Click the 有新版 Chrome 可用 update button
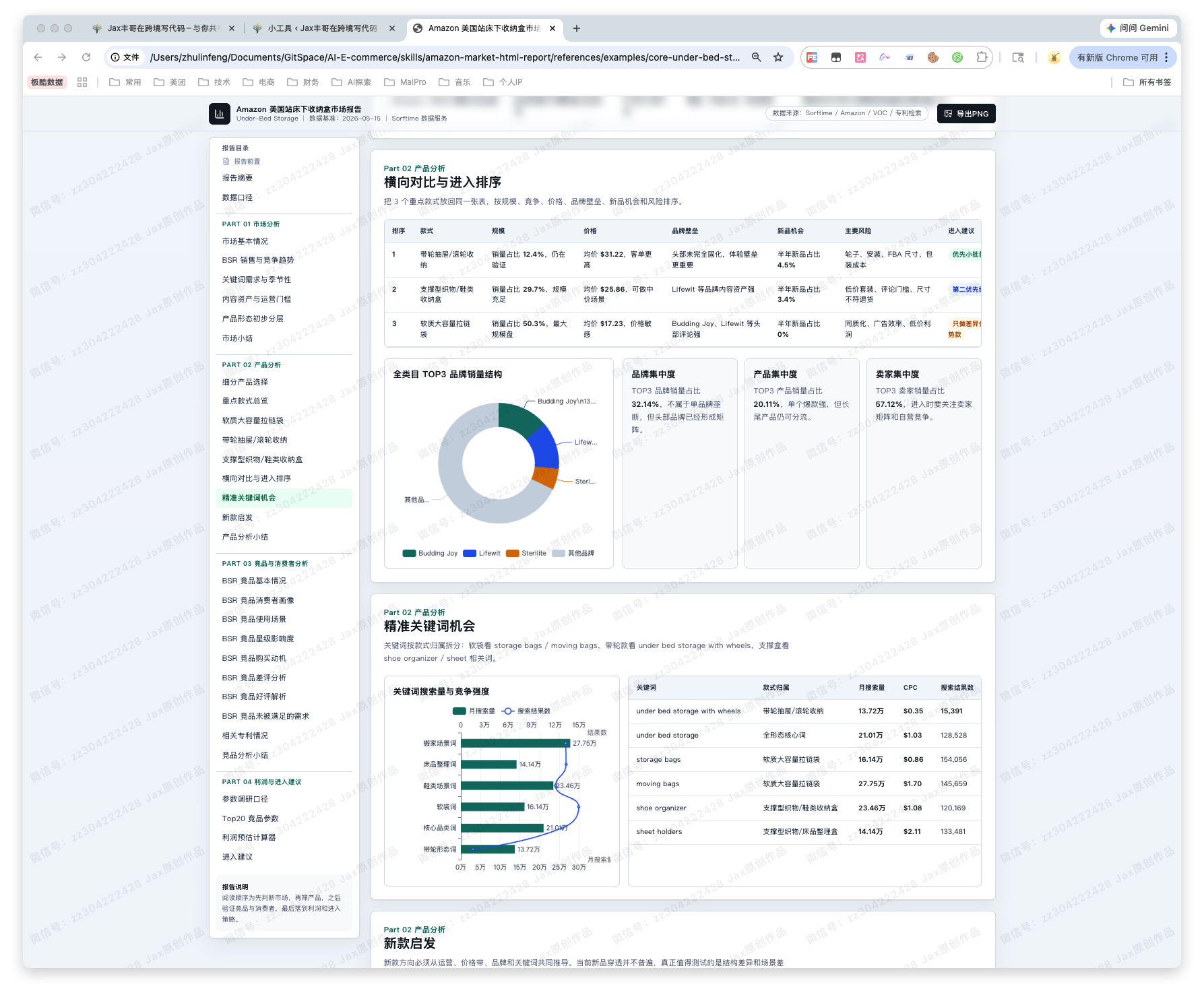Screen dimensions: 1204x999 (x=1117, y=57)
